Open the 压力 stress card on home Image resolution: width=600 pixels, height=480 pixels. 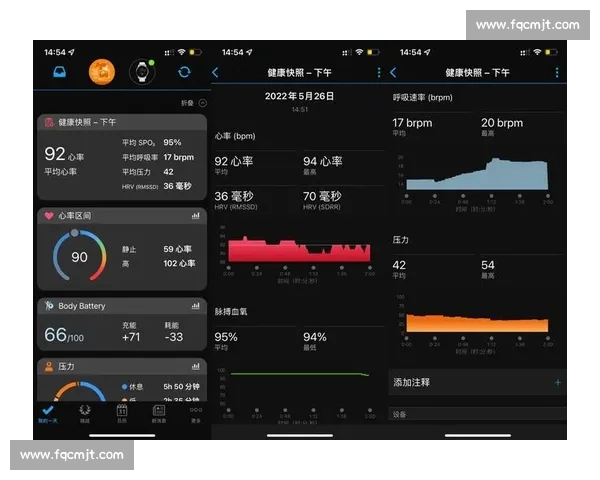tap(122, 366)
